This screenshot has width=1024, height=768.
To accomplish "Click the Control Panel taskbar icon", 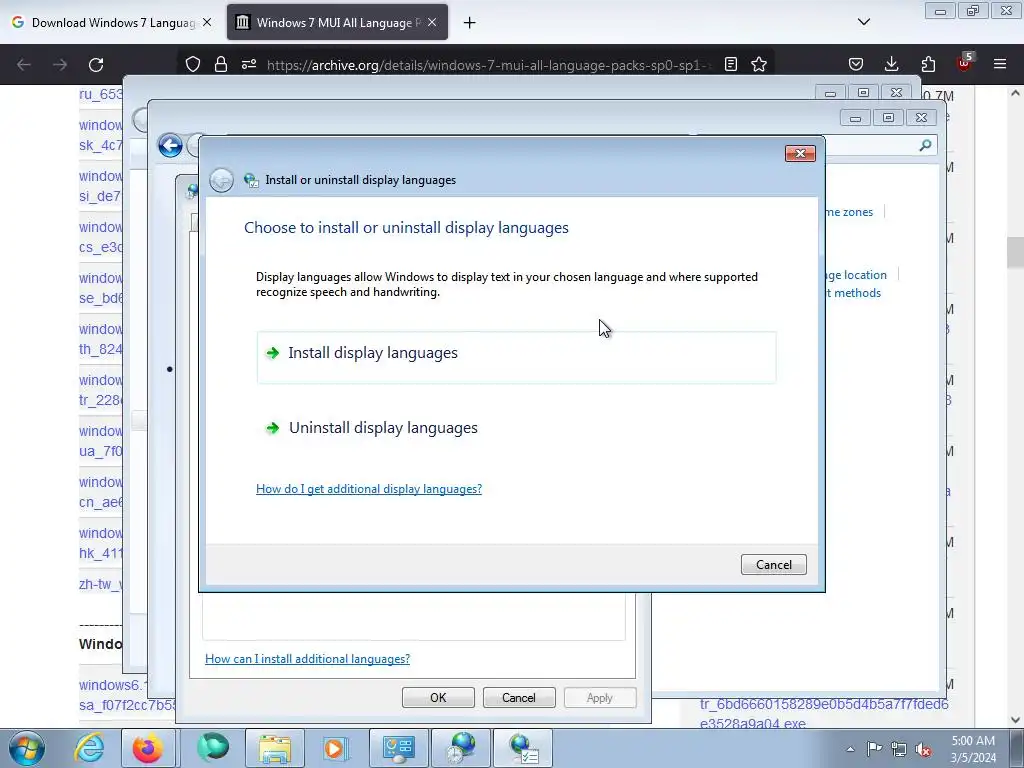I will (x=398, y=748).
